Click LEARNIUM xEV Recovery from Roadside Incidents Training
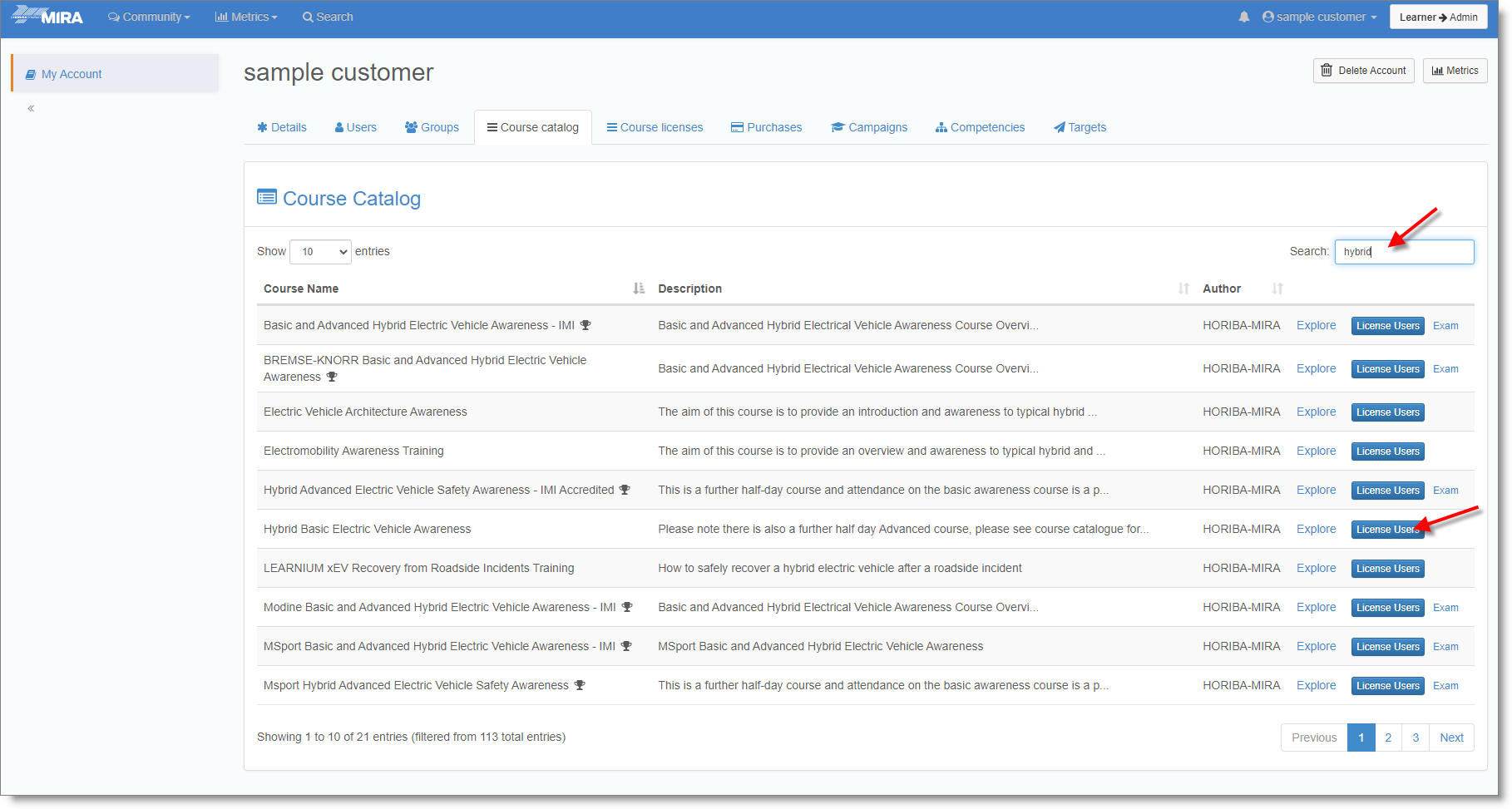This screenshot has width=1512, height=809. [x=418, y=568]
